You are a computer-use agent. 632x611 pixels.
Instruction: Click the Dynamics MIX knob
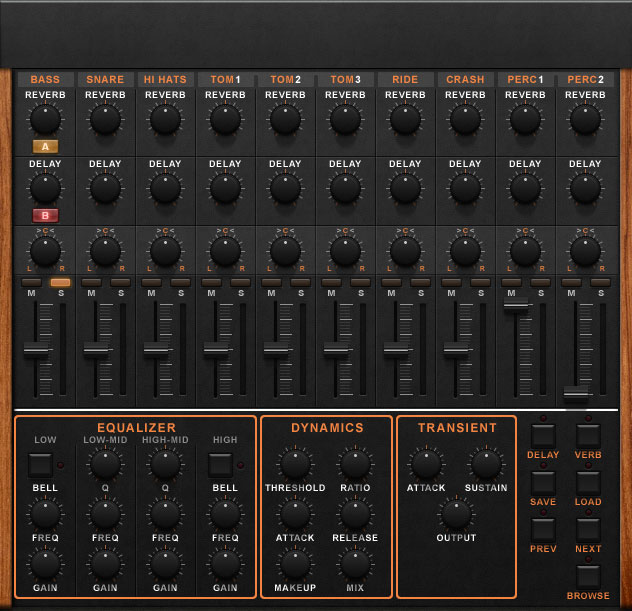point(355,565)
